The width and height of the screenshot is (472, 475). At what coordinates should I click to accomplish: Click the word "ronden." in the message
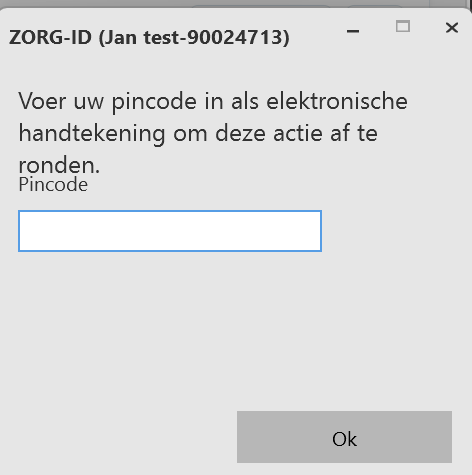pos(59,165)
